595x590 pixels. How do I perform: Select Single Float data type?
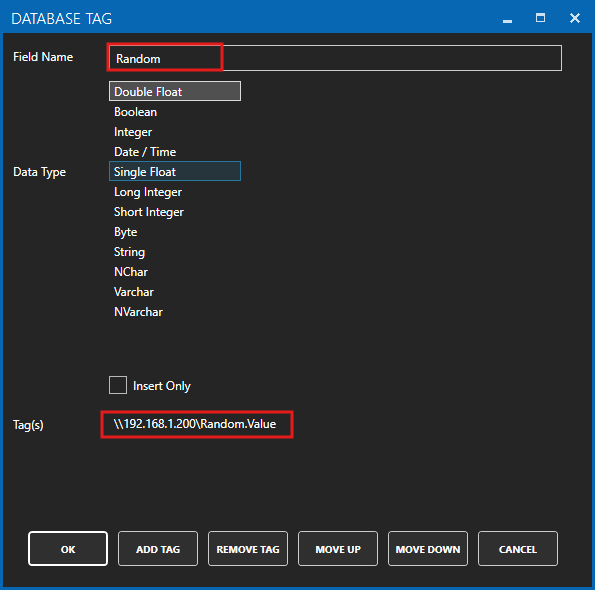point(175,171)
